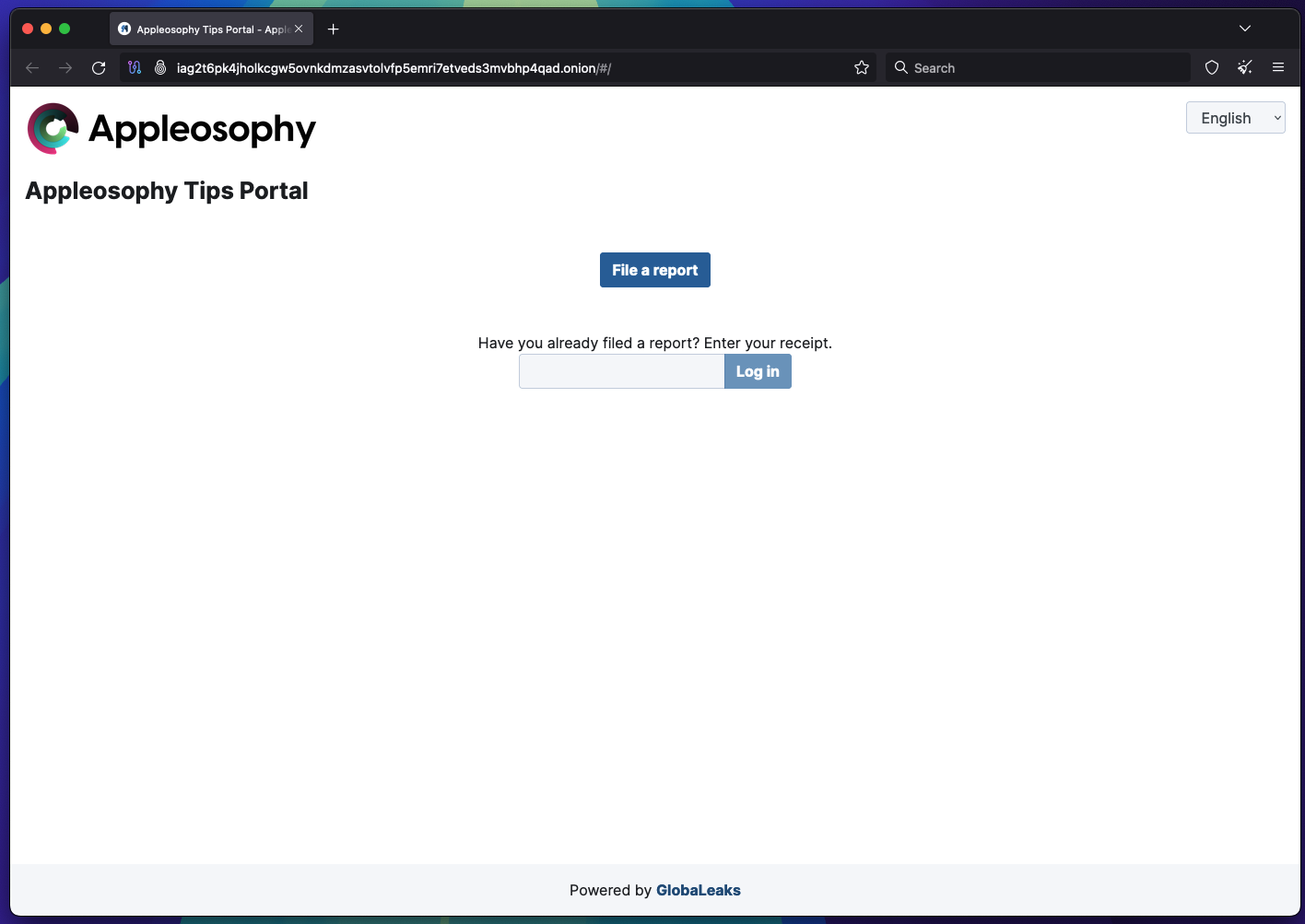The image size is (1305, 924).
Task: Click the browser Search box
Action: tap(1039, 68)
